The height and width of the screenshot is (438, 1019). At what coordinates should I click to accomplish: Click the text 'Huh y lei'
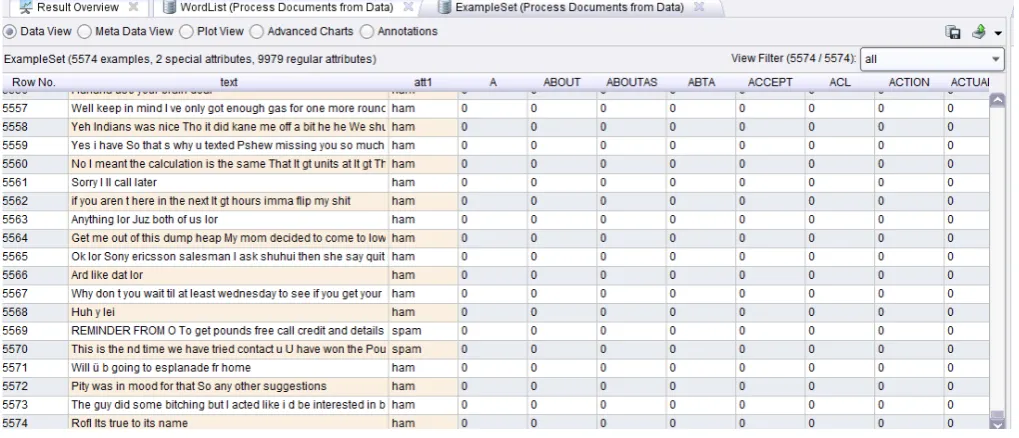(x=93, y=312)
